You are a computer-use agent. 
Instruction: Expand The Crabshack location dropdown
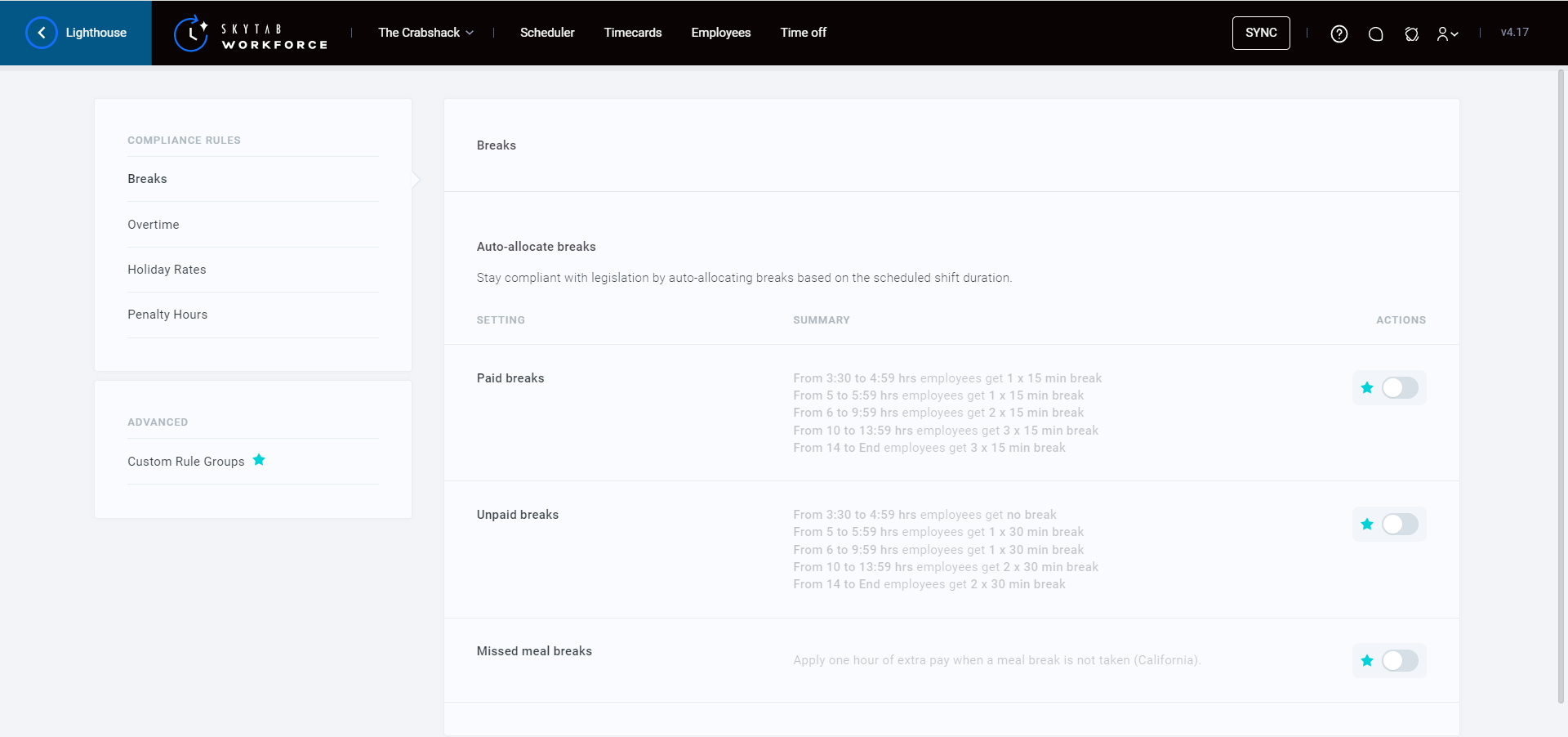tap(425, 33)
